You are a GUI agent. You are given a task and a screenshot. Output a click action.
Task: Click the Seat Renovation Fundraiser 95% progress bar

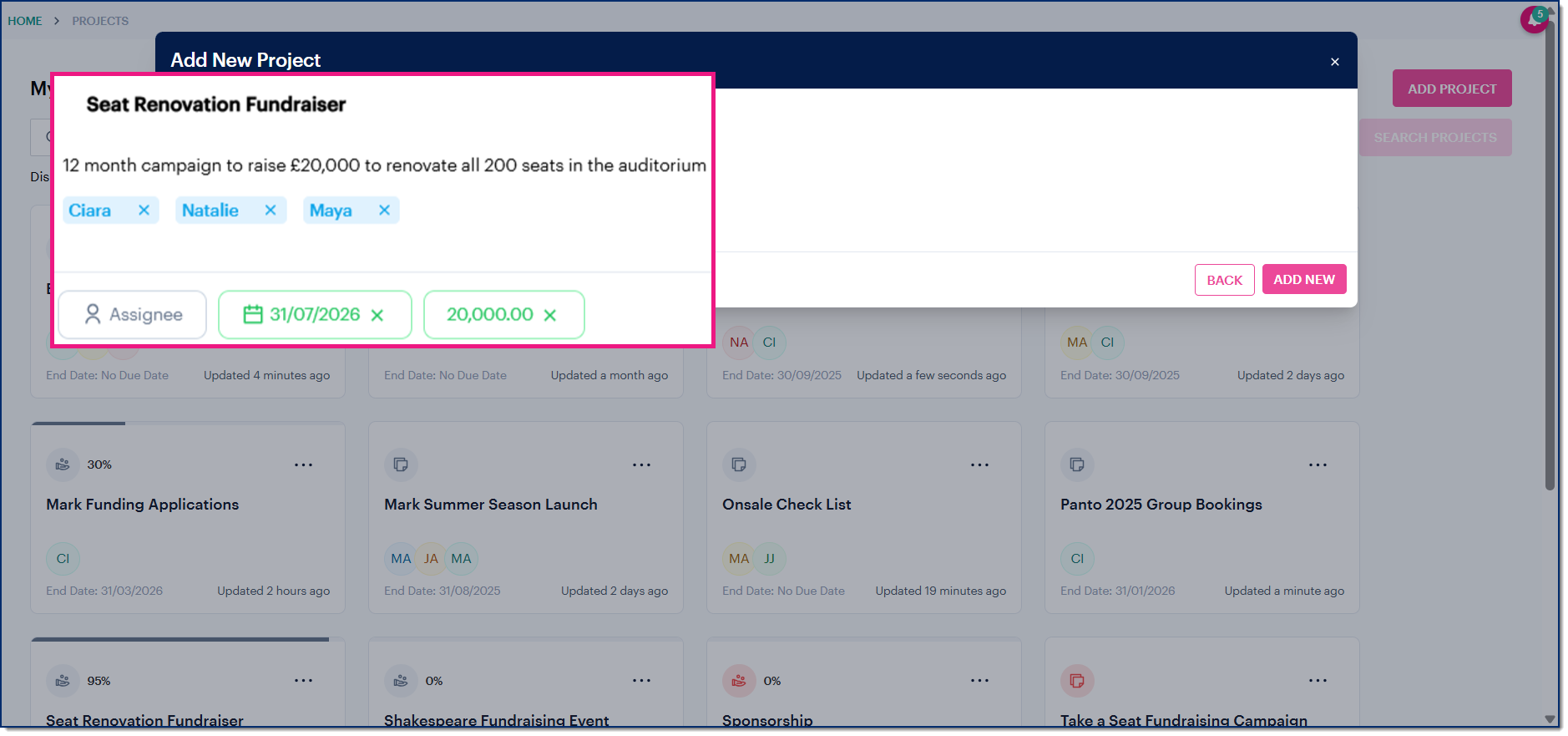(x=188, y=640)
